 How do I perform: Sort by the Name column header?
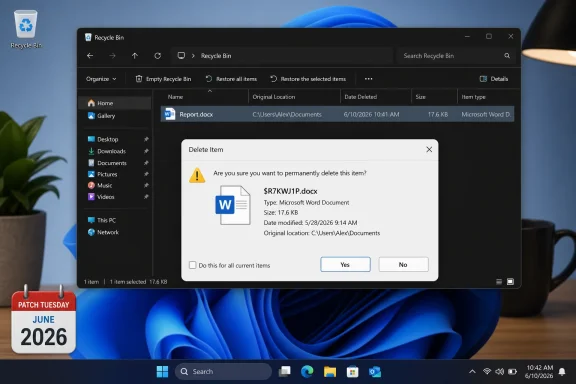tap(175, 97)
